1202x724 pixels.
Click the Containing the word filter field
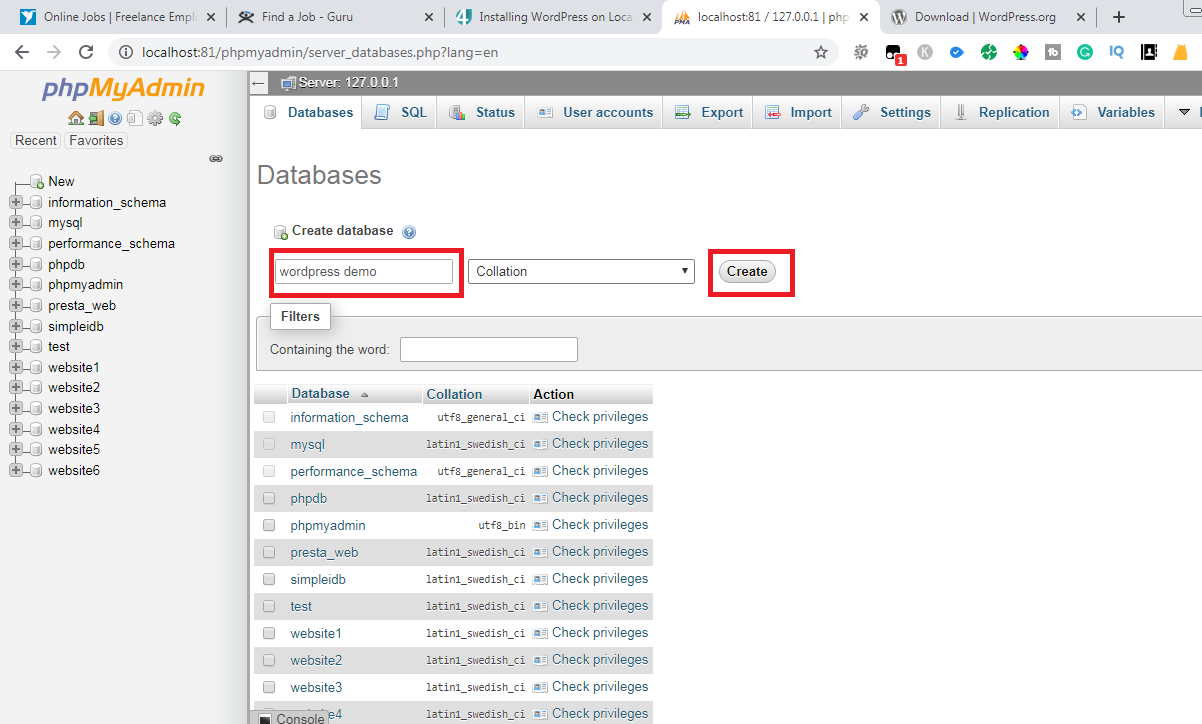[489, 349]
